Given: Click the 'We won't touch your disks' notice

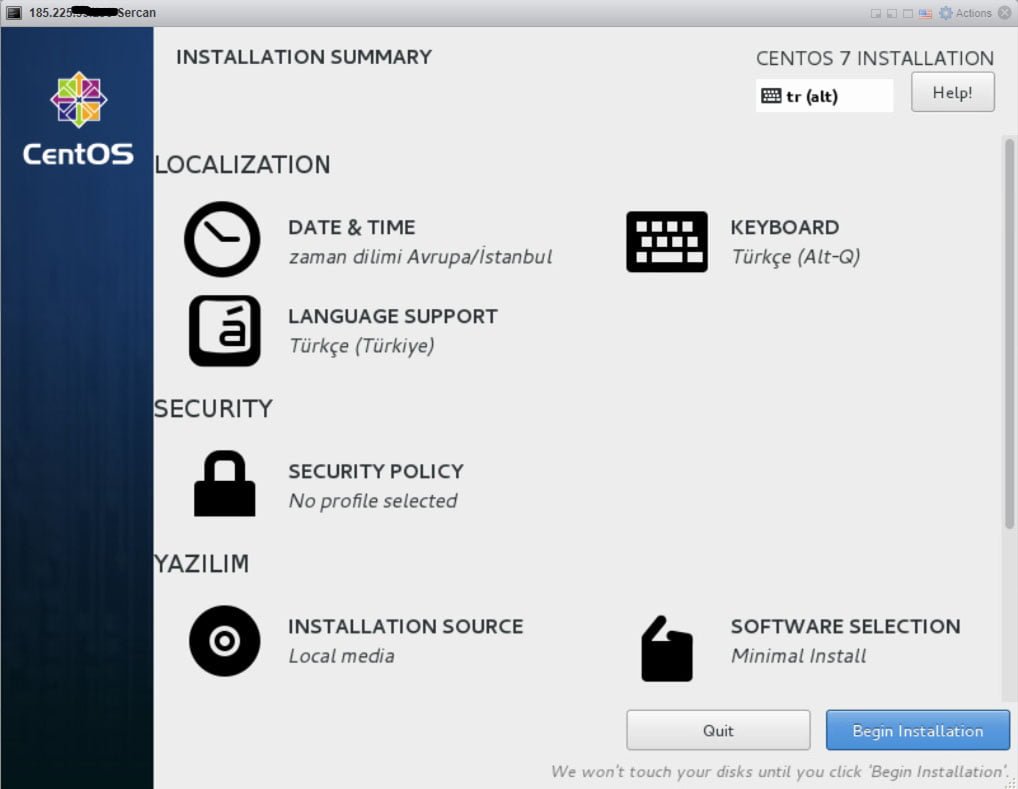Looking at the screenshot, I should (x=780, y=771).
